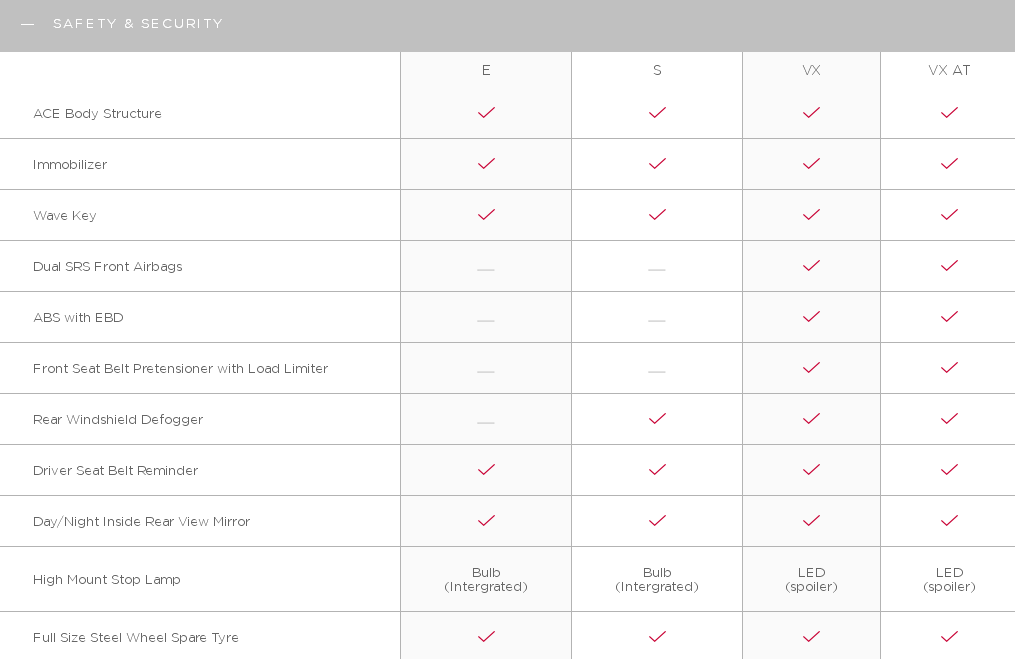Click the Dual SRS Front Airbags checkmark for VX AT
1015x659 pixels.
(x=949, y=266)
